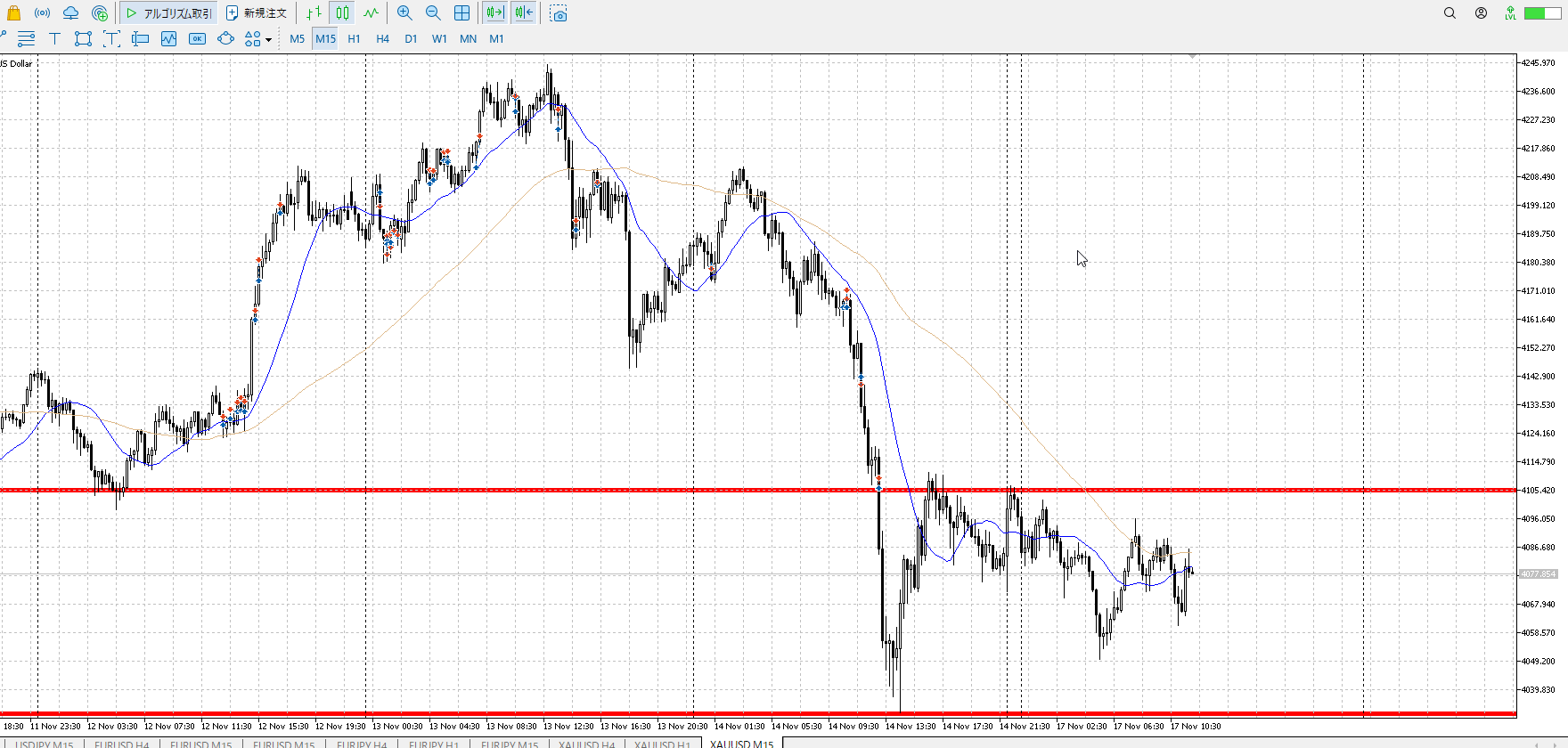Click the signals broadcast icon

[42, 13]
